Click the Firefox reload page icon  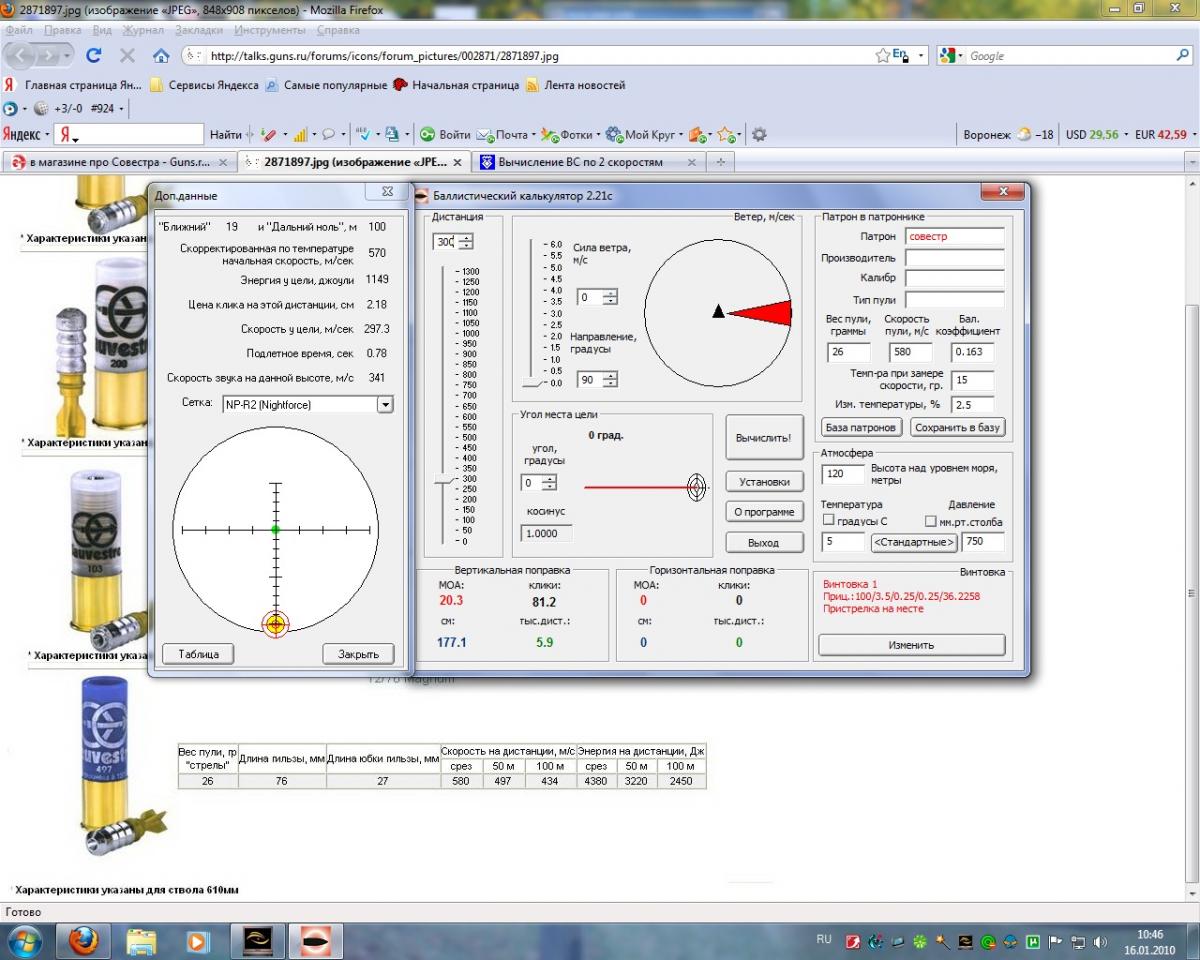(94, 56)
